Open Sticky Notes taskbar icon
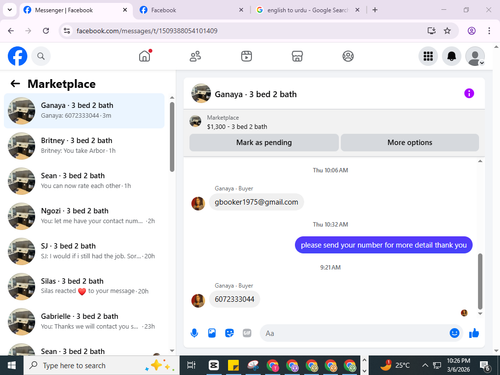The image size is (500, 375). tap(233, 366)
